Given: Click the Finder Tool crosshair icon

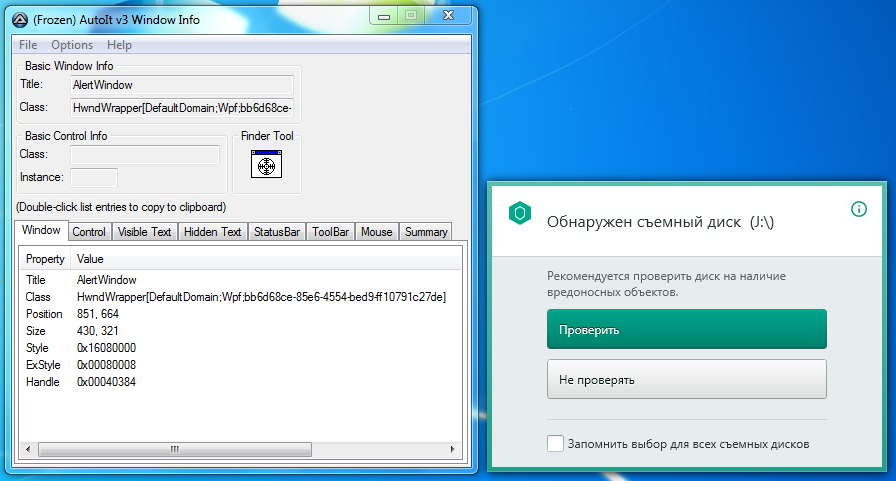Looking at the screenshot, I should click(x=266, y=164).
